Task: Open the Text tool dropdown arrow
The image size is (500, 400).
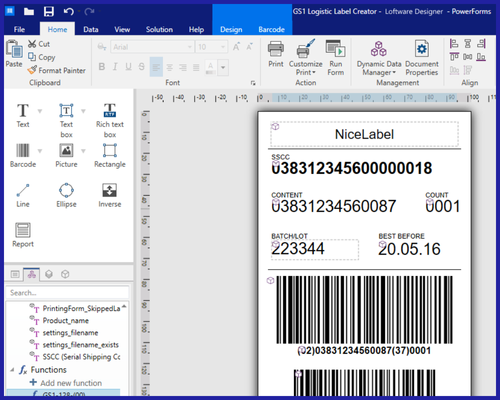Action: point(40,111)
